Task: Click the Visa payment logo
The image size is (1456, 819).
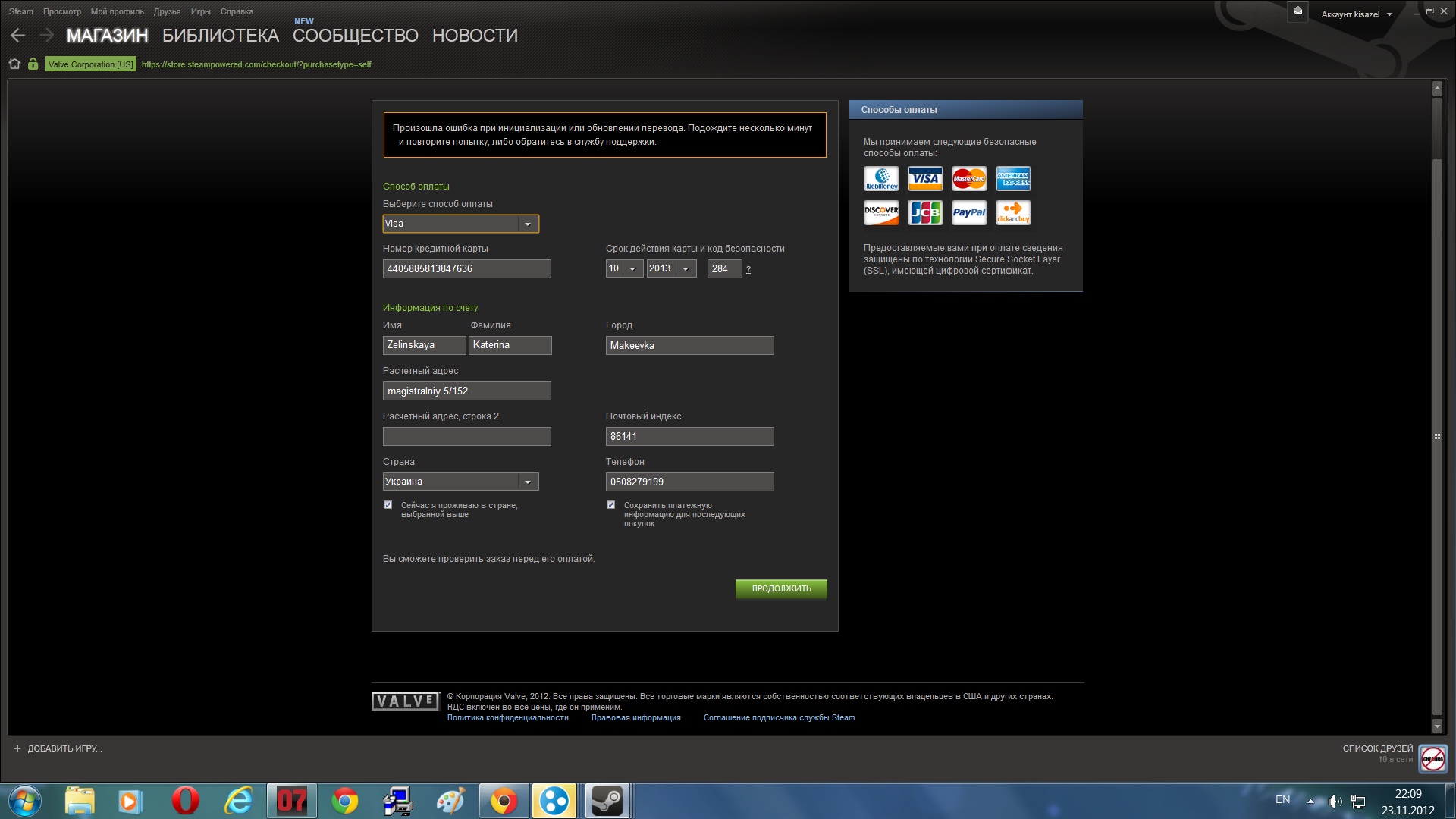Action: tap(925, 179)
